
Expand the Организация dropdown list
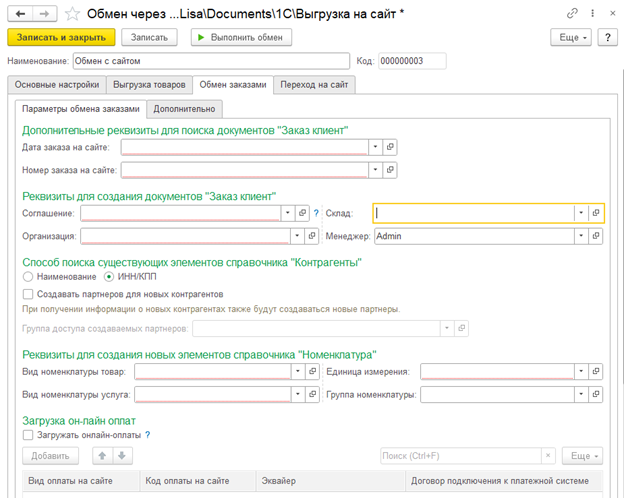coord(299,236)
